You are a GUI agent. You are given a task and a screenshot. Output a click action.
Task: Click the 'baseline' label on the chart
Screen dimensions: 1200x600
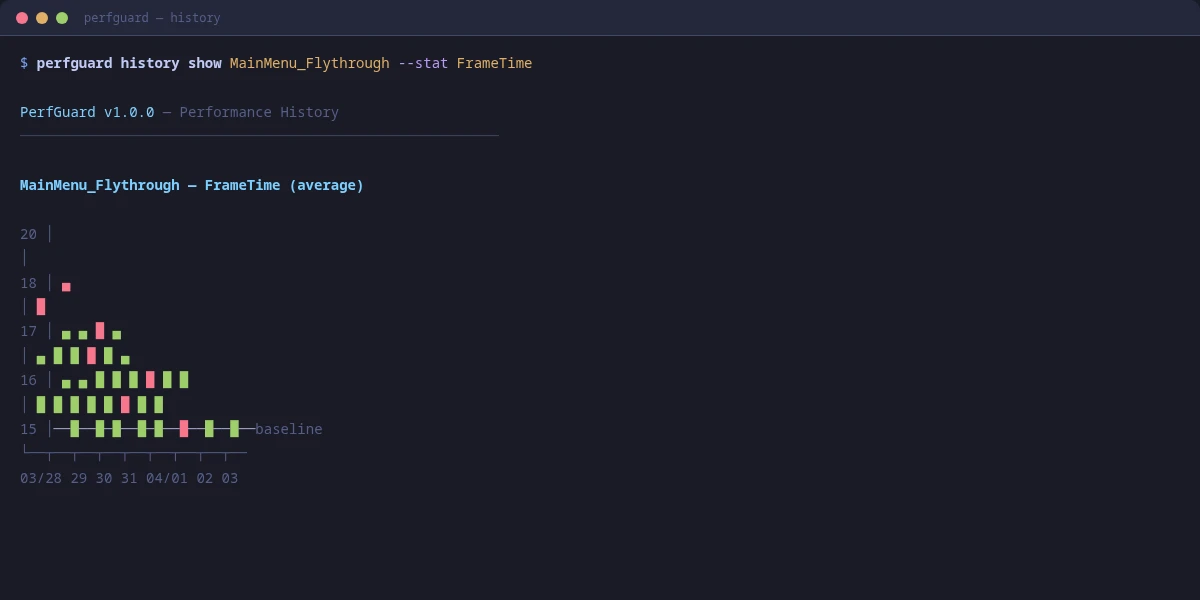(288, 429)
